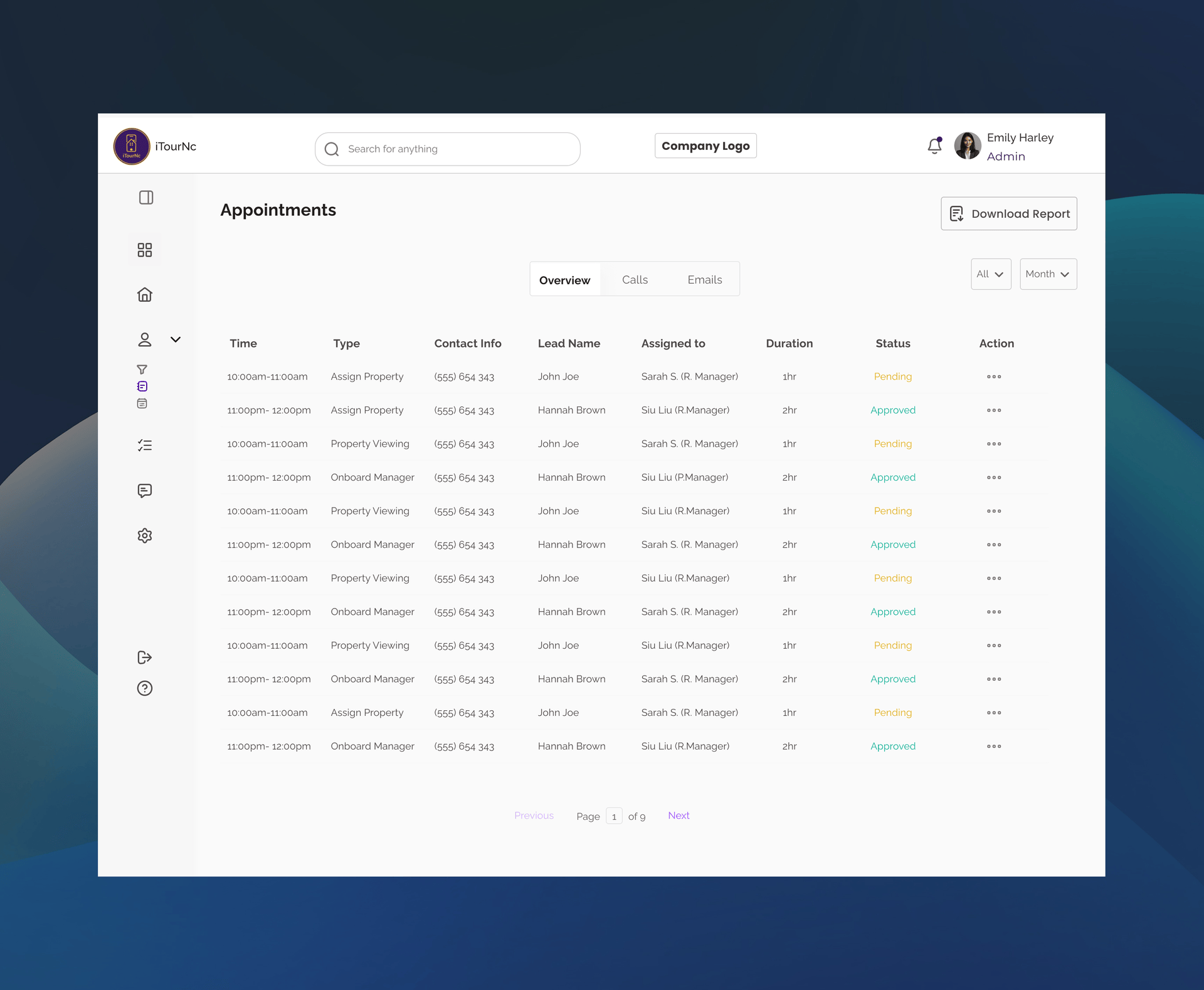This screenshot has width=1204, height=990.
Task: Switch to the Calls tab
Action: pos(635,280)
